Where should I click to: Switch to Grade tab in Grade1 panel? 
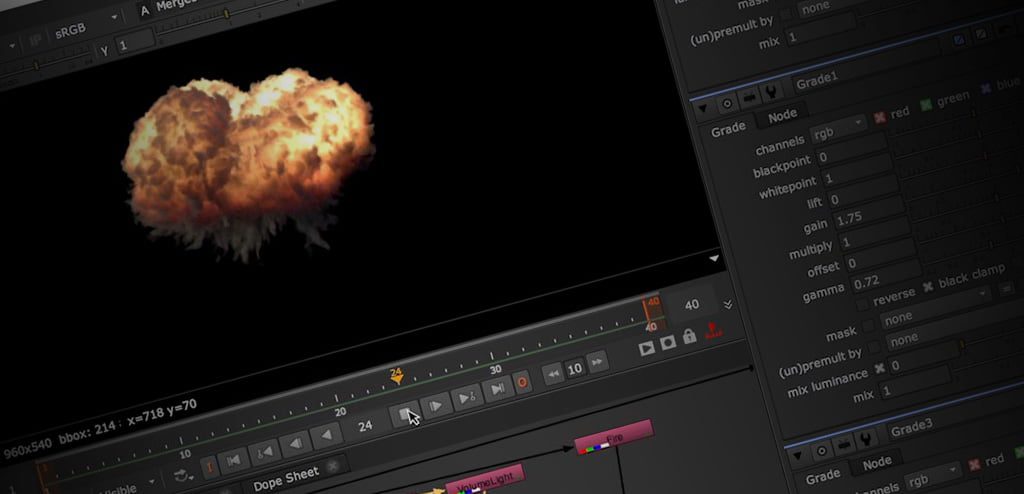728,129
